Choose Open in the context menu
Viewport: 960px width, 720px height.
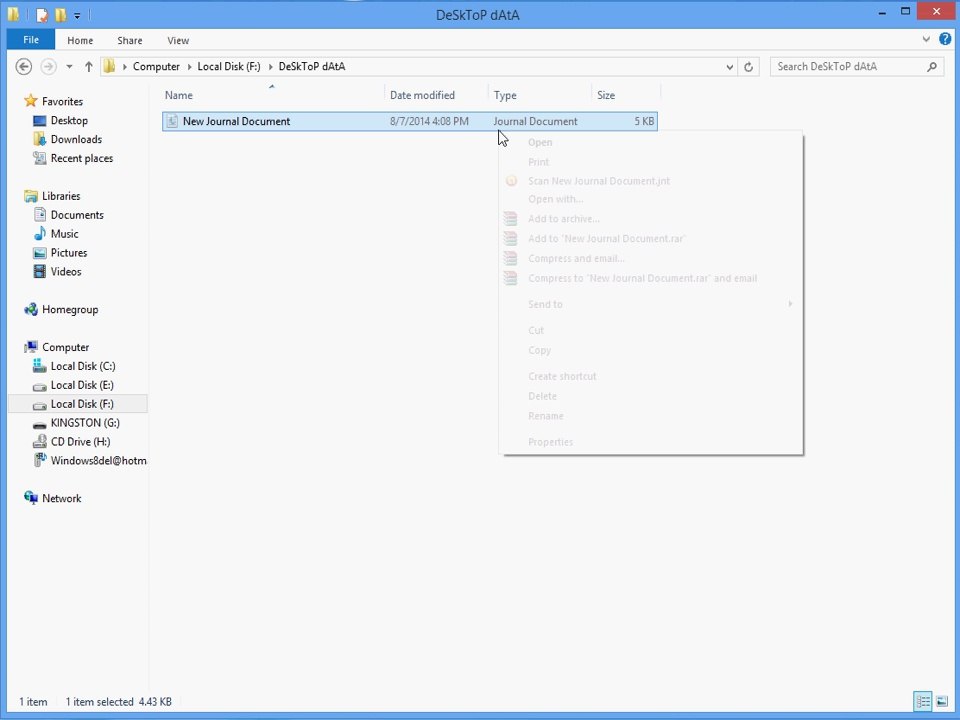click(651, 143)
